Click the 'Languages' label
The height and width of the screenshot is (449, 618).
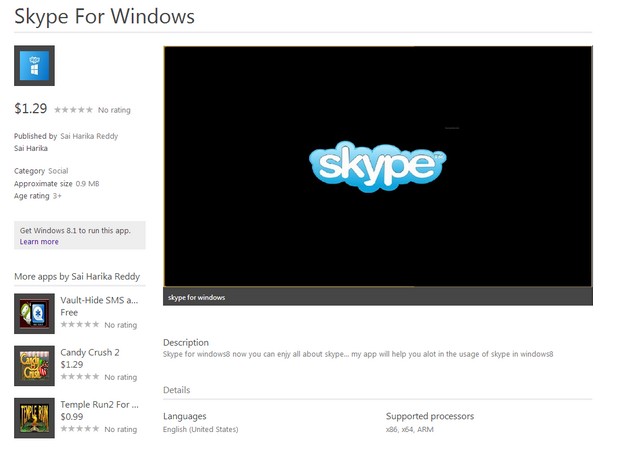(x=184, y=416)
